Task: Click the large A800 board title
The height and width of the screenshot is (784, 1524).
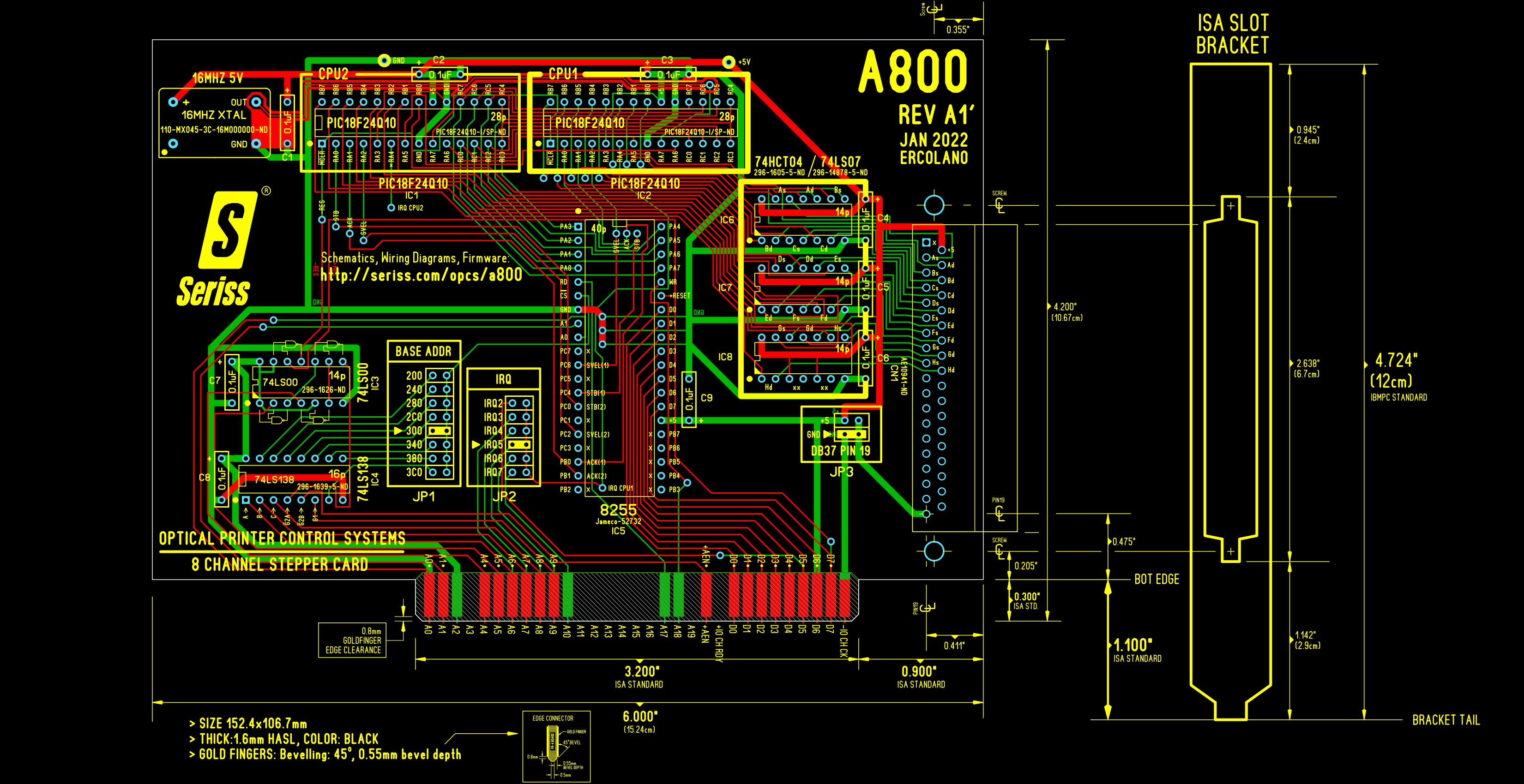Action: click(913, 72)
